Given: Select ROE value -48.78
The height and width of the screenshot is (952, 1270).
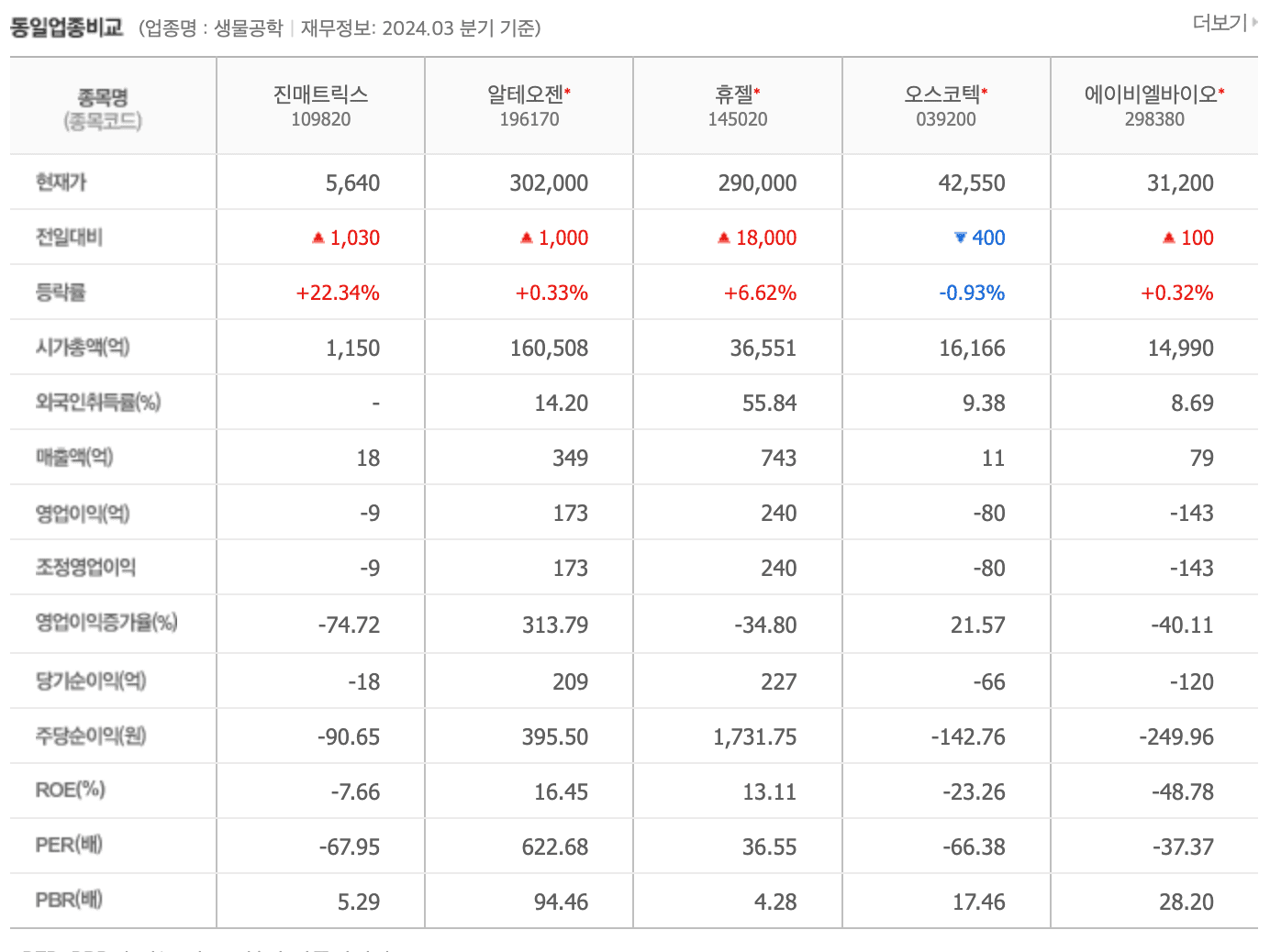Looking at the screenshot, I should coord(1183,792).
